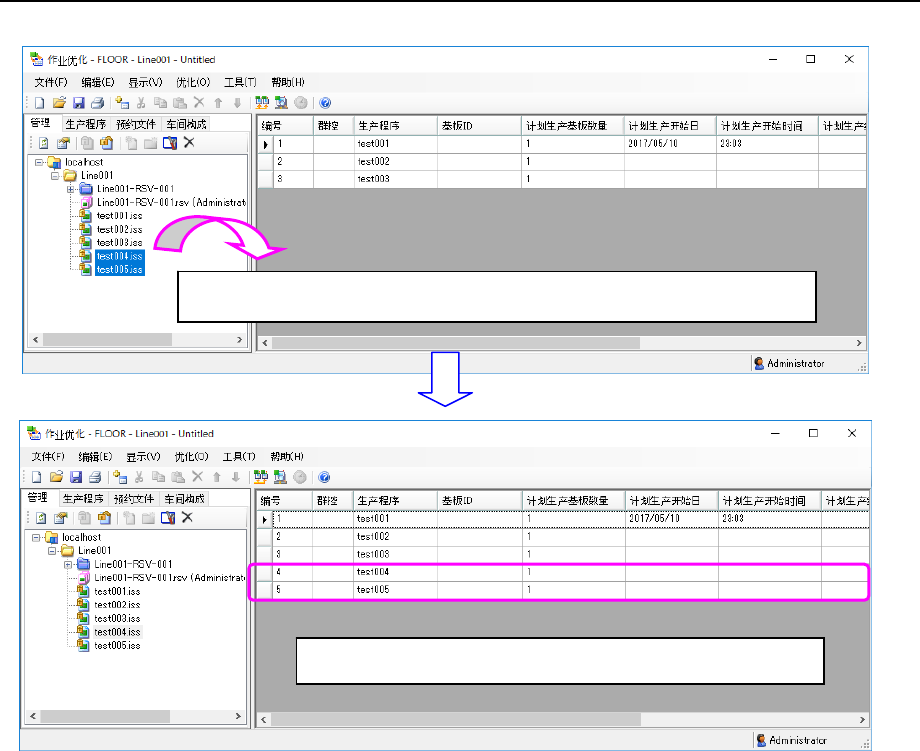Click refresh icon in lower management panel toolbar
The width and height of the screenshot is (920, 751).
[x=41, y=517]
